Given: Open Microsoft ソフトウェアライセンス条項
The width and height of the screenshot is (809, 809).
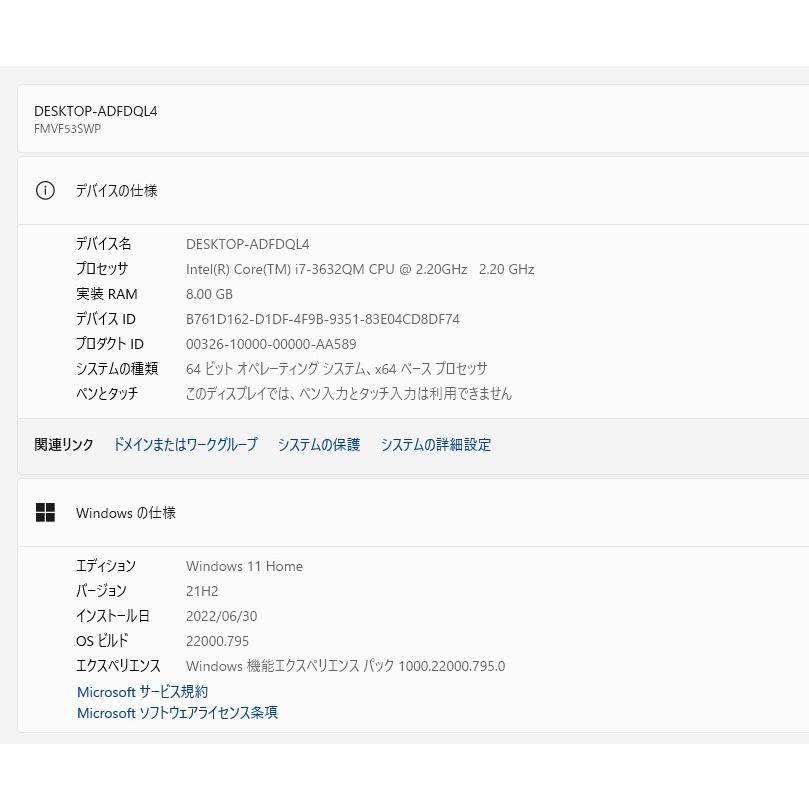Looking at the screenshot, I should point(177,713).
